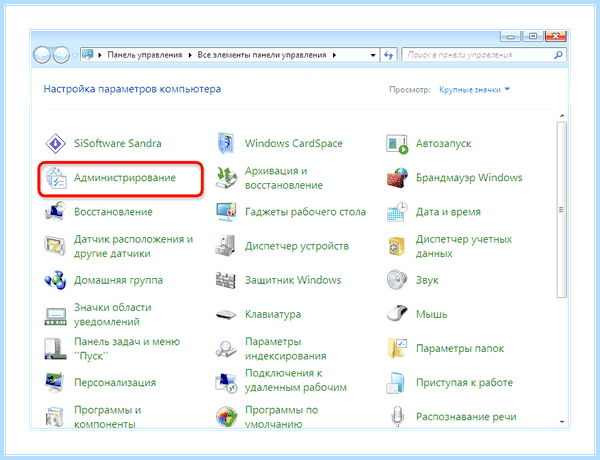The height and width of the screenshot is (460, 600).
Task: Click the Гаджеты рабочего стола icon
Action: point(226,212)
